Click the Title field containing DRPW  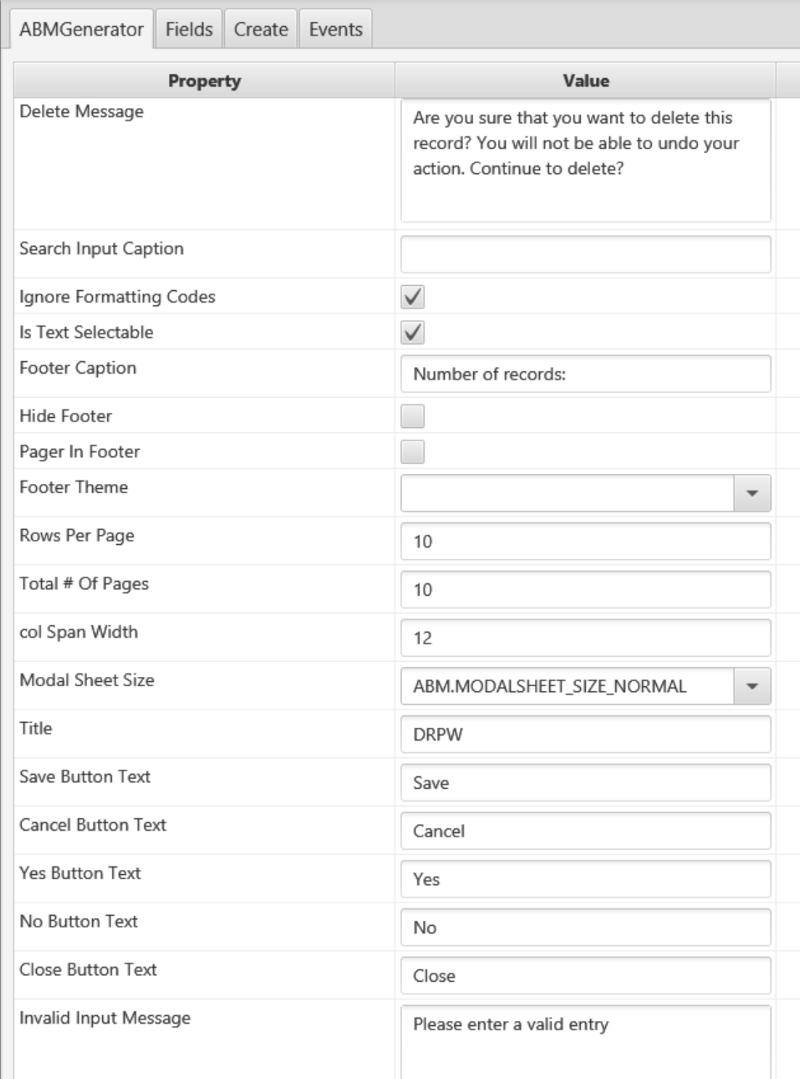coord(585,734)
